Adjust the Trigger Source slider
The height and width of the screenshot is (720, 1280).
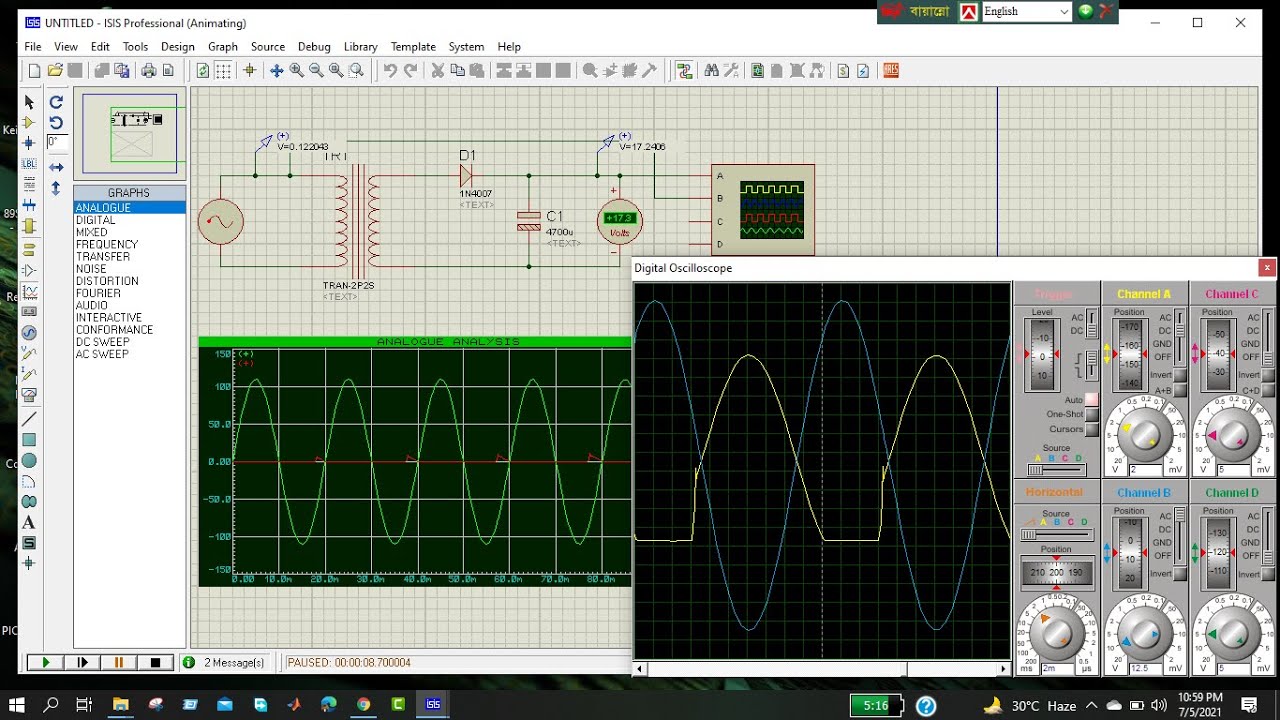click(1056, 469)
